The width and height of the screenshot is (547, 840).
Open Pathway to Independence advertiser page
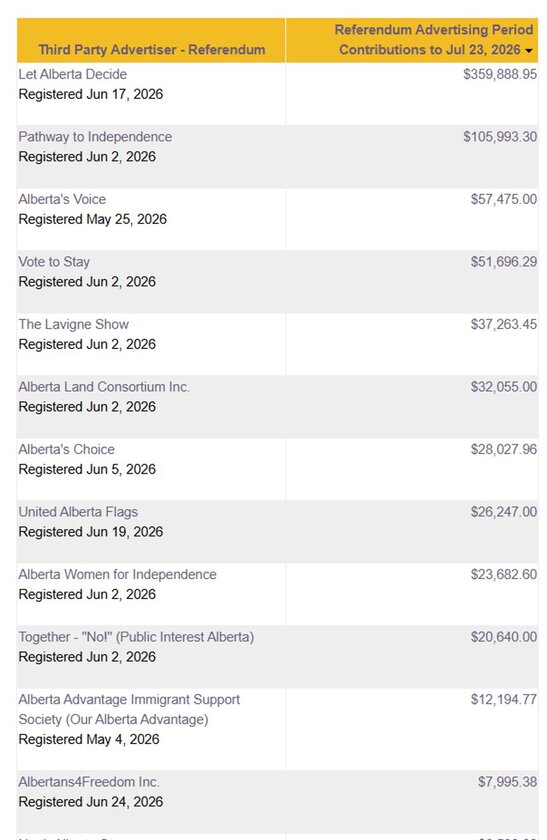tap(95, 137)
